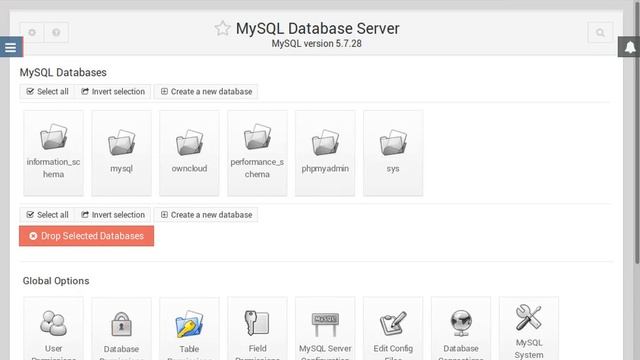Click the bottom Select all button
This screenshot has height=360, width=640.
coord(47,215)
